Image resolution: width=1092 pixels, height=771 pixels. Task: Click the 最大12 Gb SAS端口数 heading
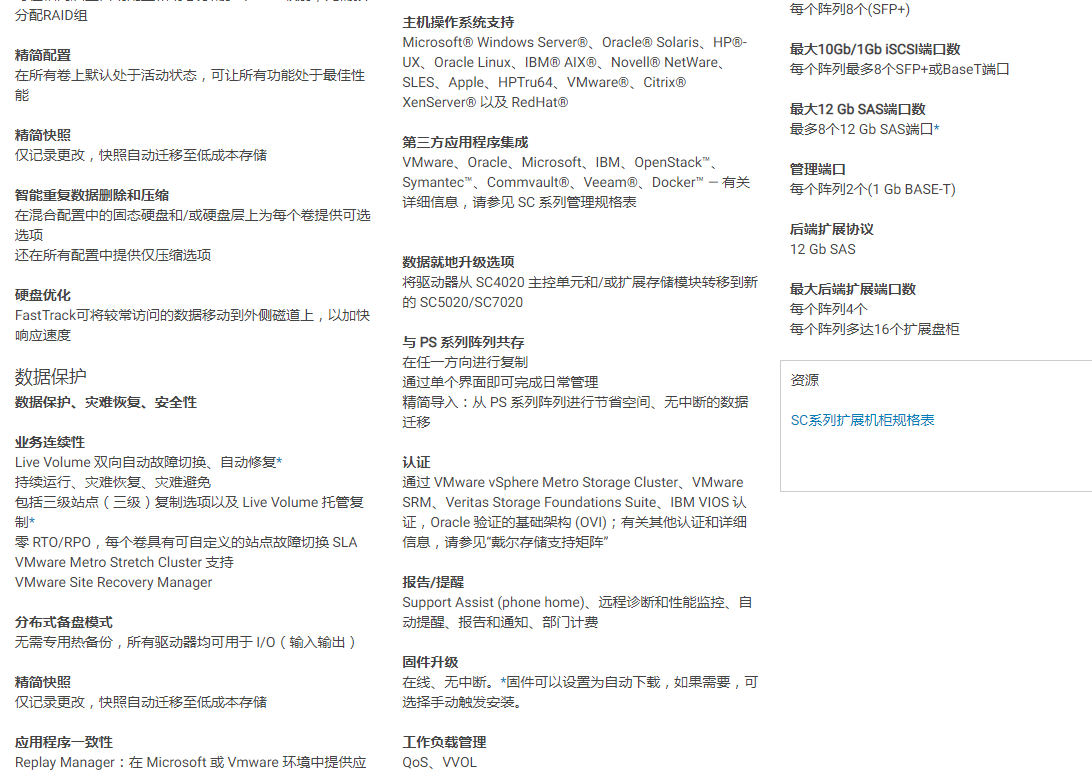pyautogui.click(x=857, y=109)
